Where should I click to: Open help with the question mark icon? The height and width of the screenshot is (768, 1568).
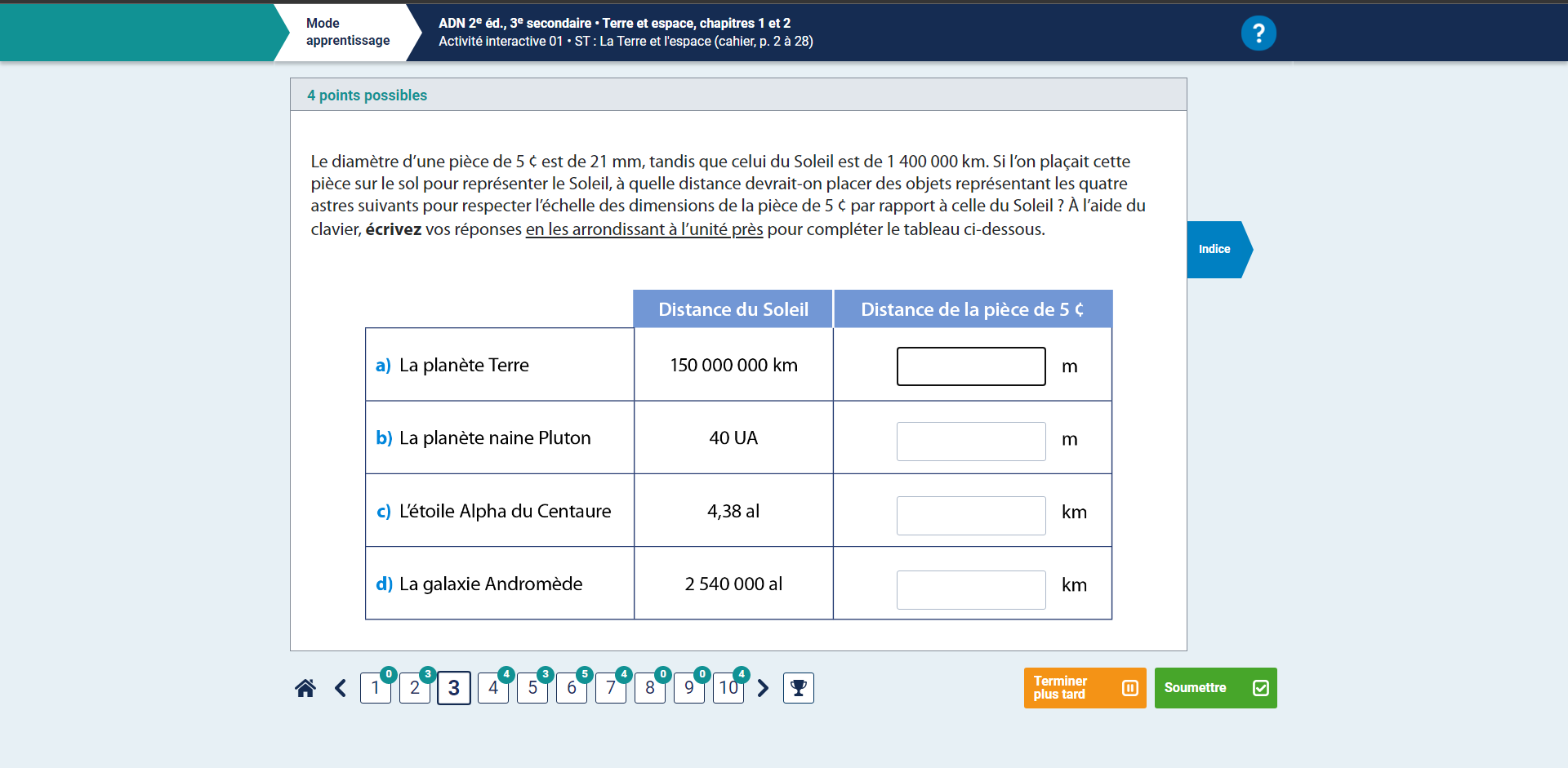pyautogui.click(x=1258, y=33)
